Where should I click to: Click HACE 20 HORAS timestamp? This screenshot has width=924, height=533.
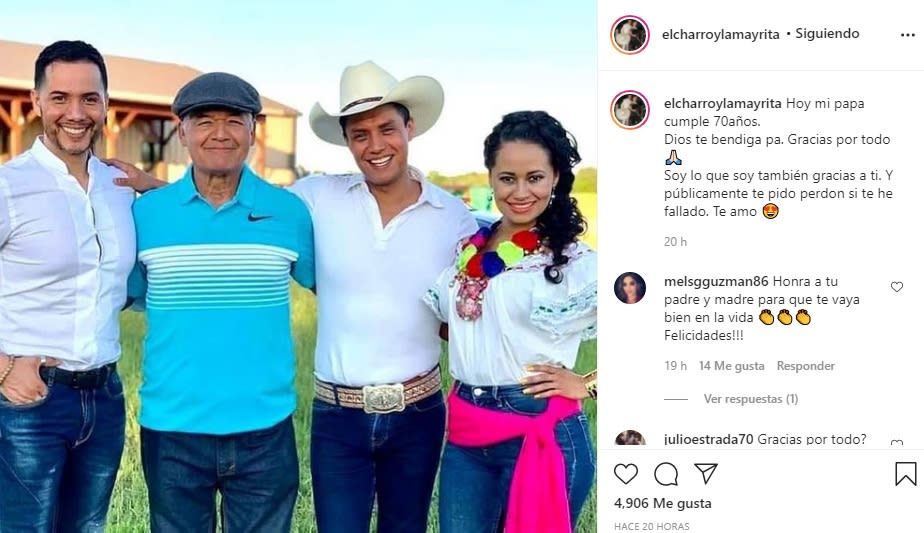[x=651, y=527]
